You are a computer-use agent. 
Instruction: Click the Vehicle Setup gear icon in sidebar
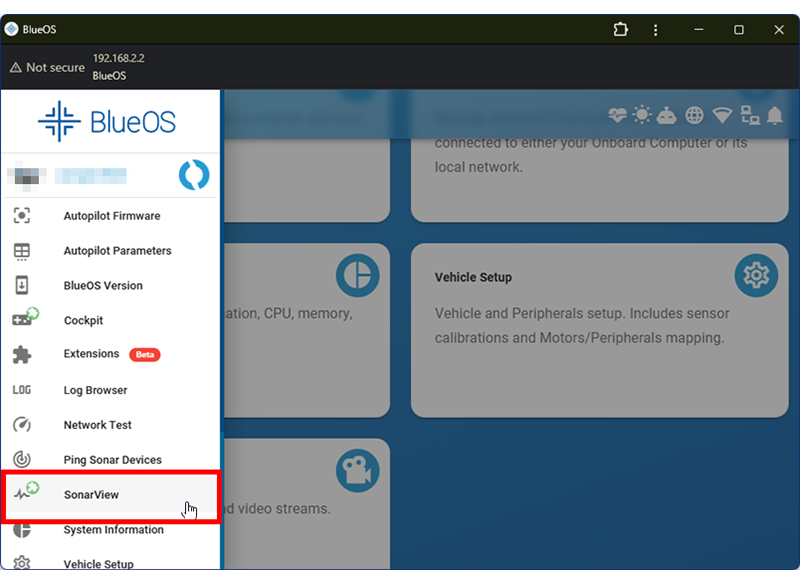click(21, 563)
